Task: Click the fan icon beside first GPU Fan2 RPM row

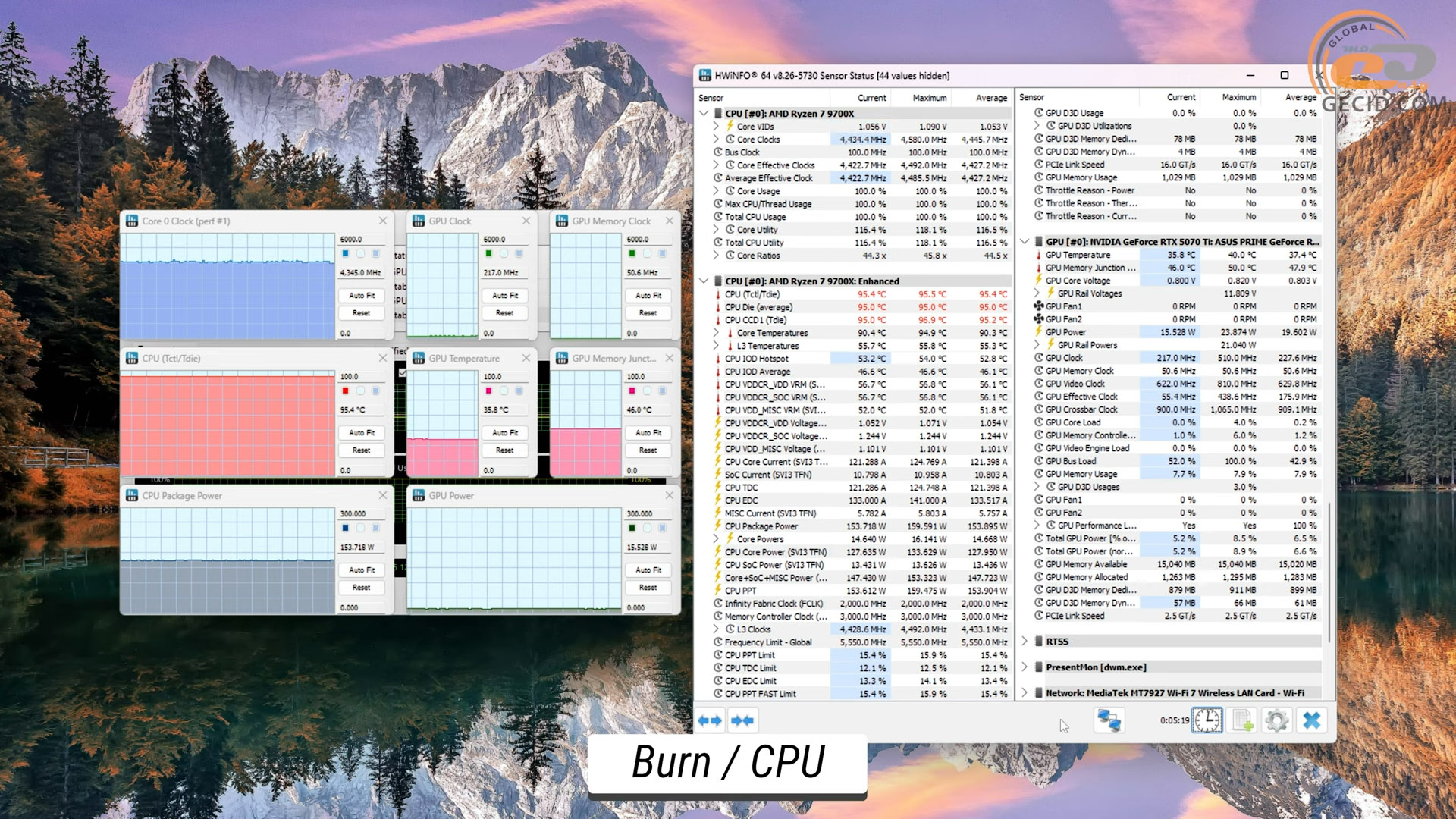Action: coord(1039,319)
